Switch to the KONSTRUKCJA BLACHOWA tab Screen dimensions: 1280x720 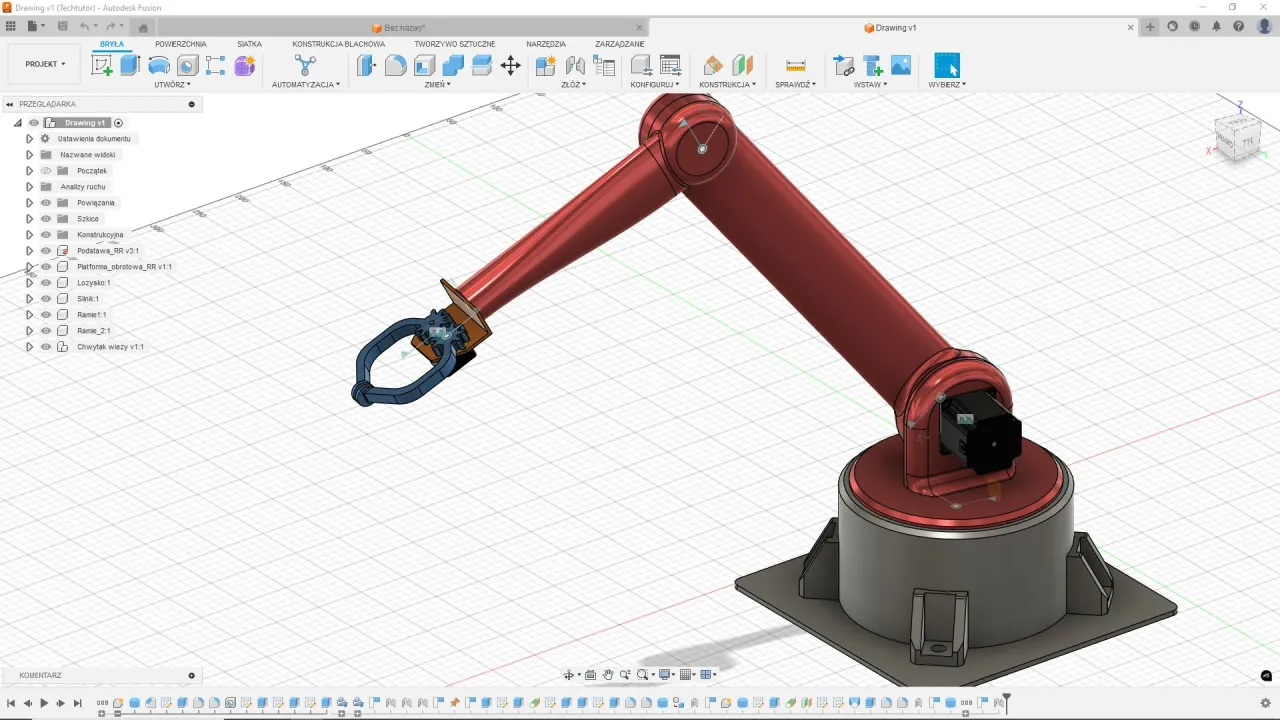point(339,43)
